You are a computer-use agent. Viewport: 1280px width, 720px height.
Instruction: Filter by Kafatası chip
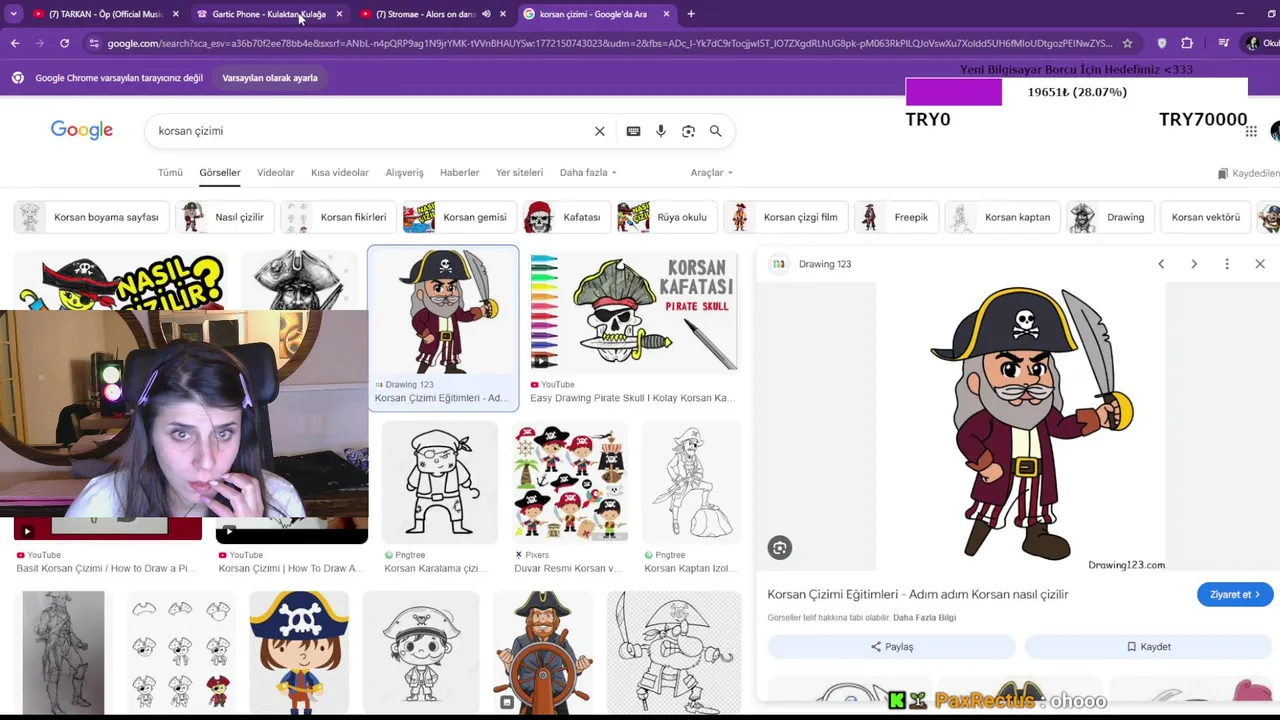[x=567, y=217]
